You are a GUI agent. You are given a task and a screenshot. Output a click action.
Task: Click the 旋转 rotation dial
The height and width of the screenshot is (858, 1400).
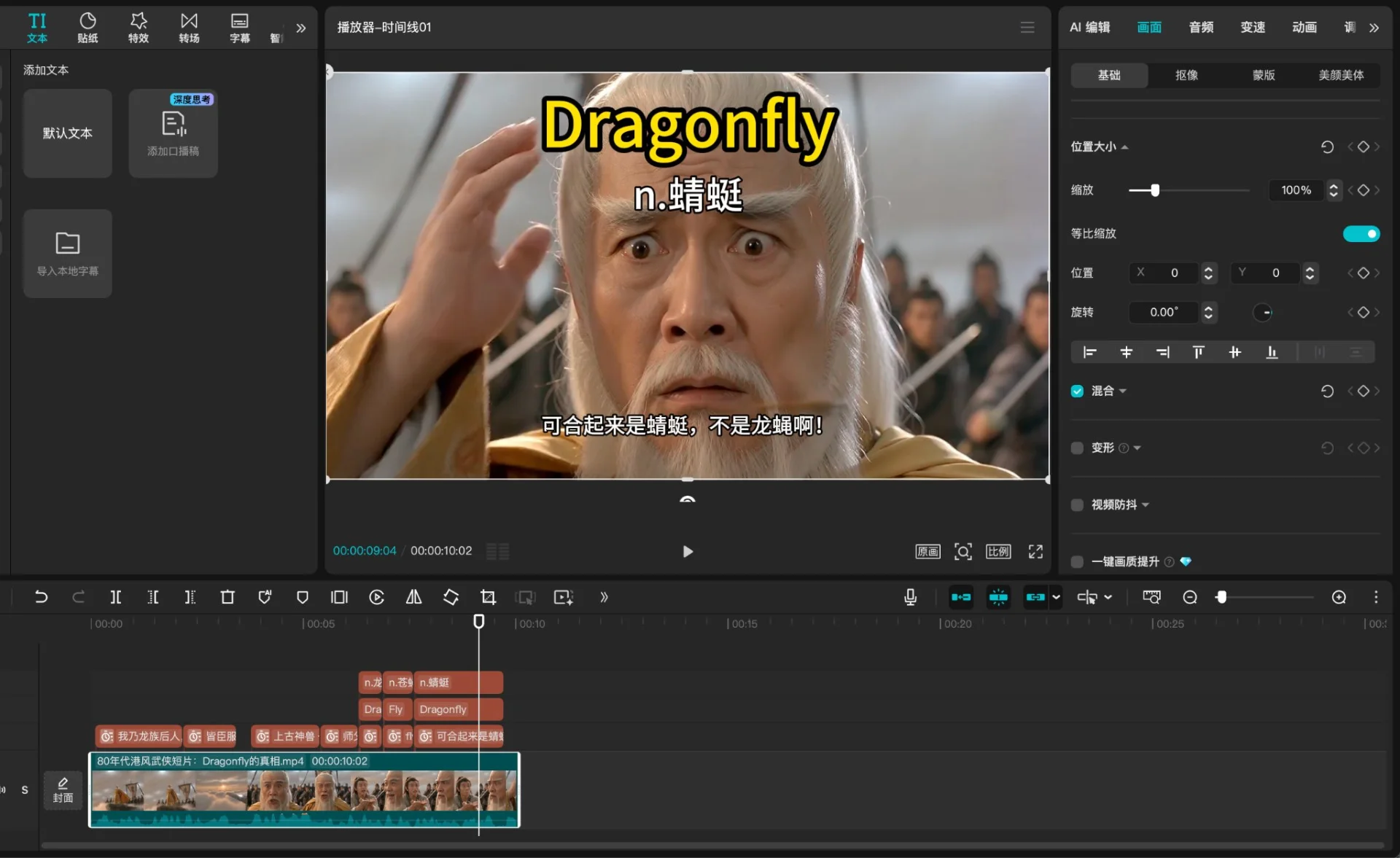[x=1262, y=313]
